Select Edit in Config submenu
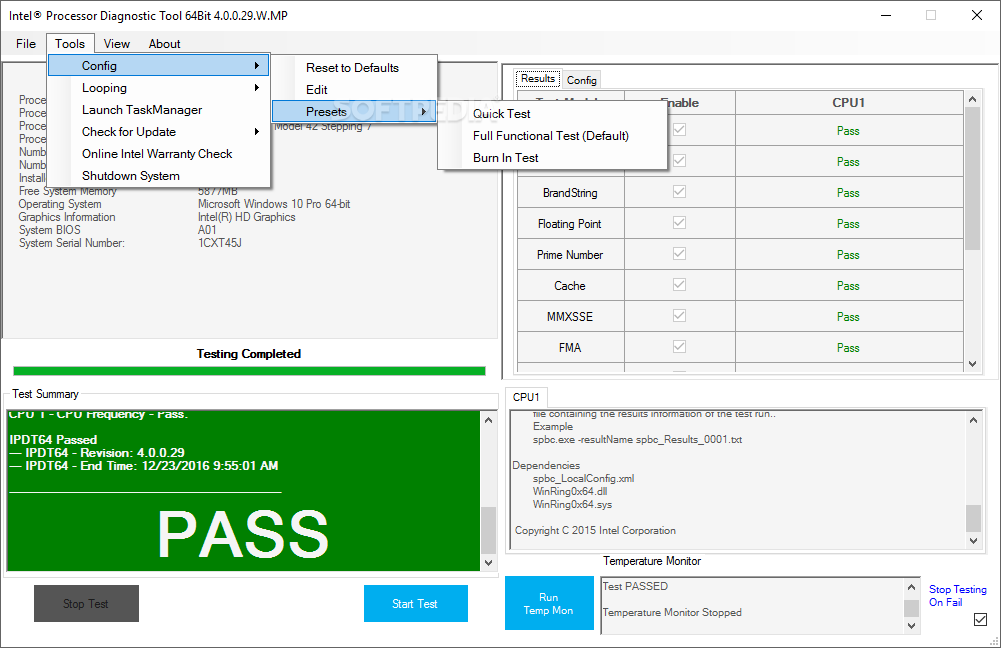Viewport: 1001px width, 648px height. (354, 89)
